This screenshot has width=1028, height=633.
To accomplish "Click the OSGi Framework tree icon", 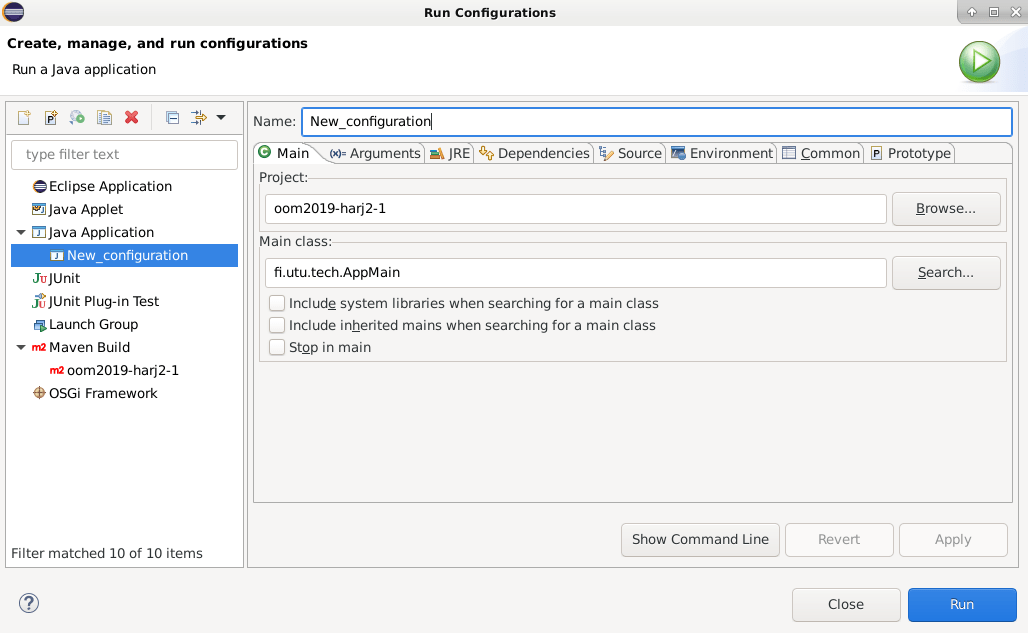I will point(39,393).
